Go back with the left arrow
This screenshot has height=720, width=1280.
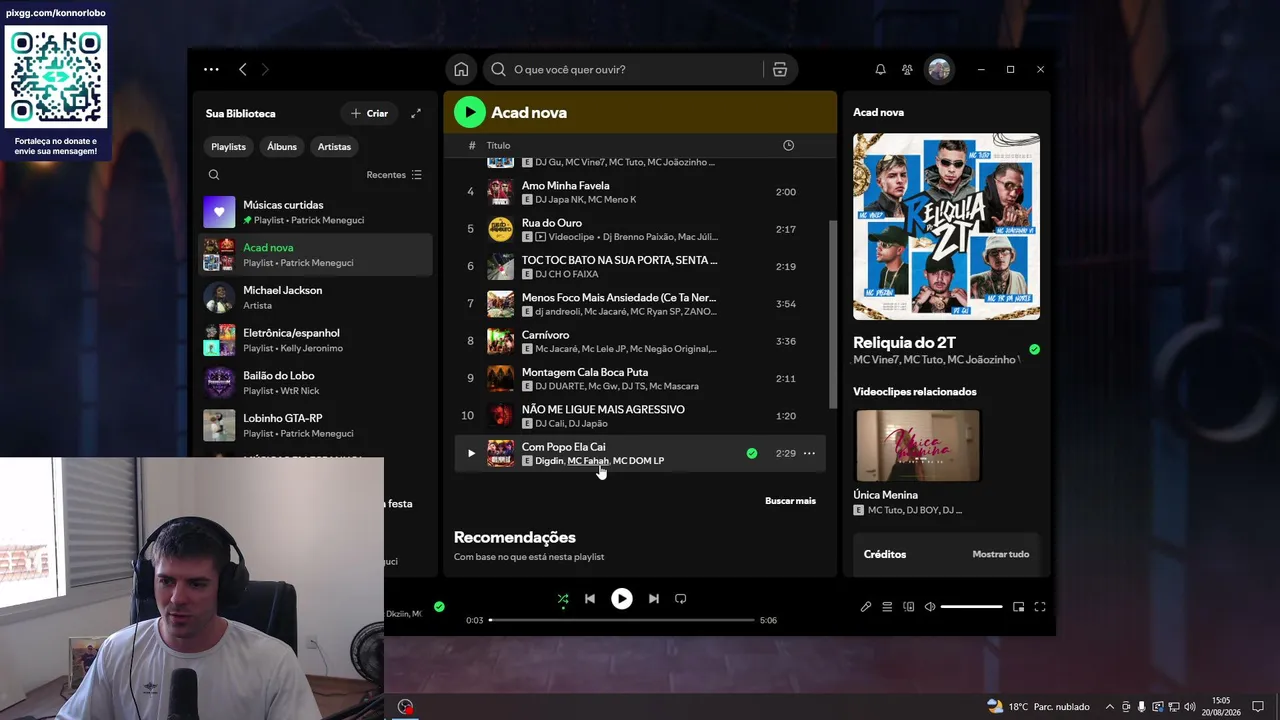[x=243, y=69]
